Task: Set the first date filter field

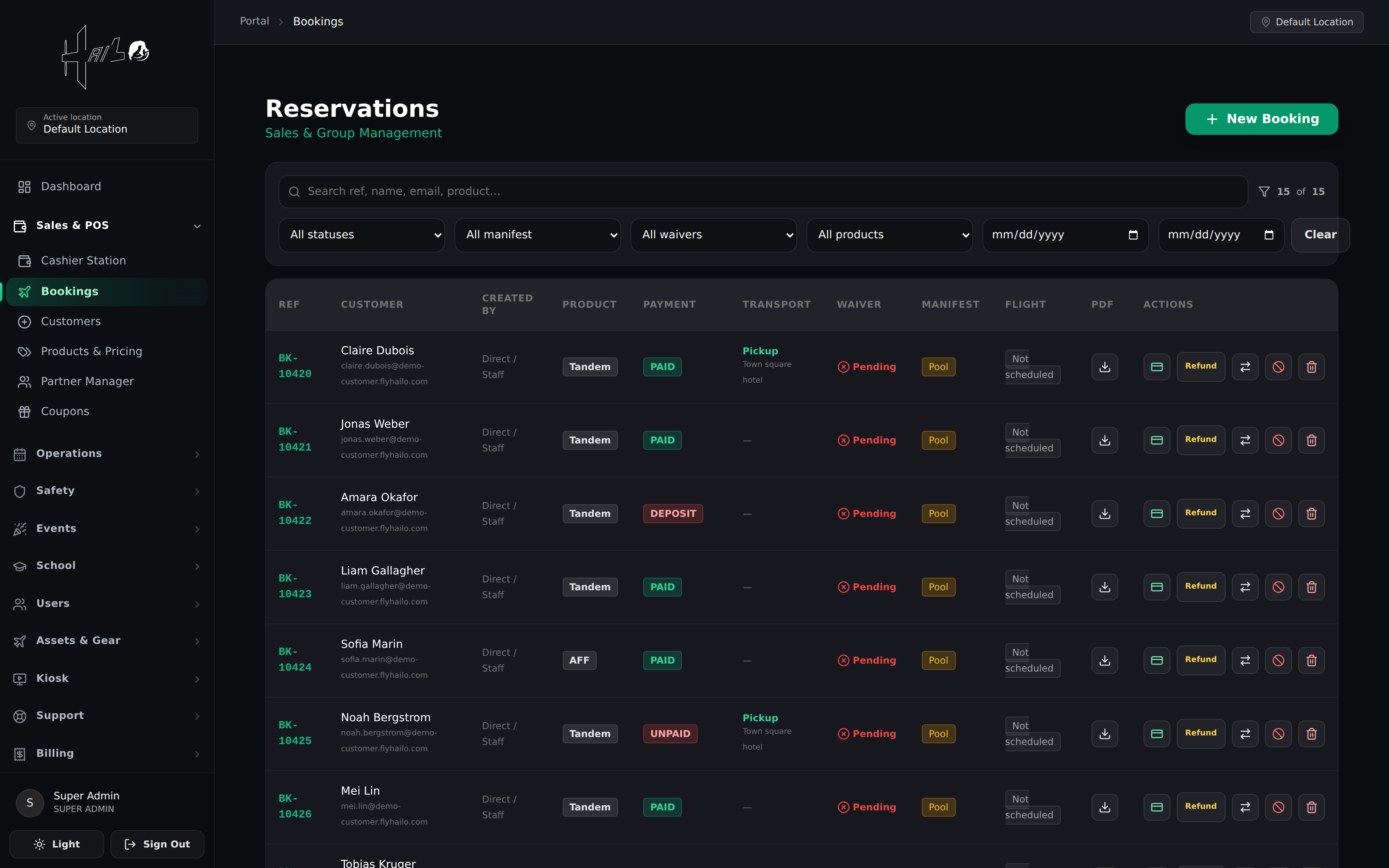Action: [x=1065, y=235]
